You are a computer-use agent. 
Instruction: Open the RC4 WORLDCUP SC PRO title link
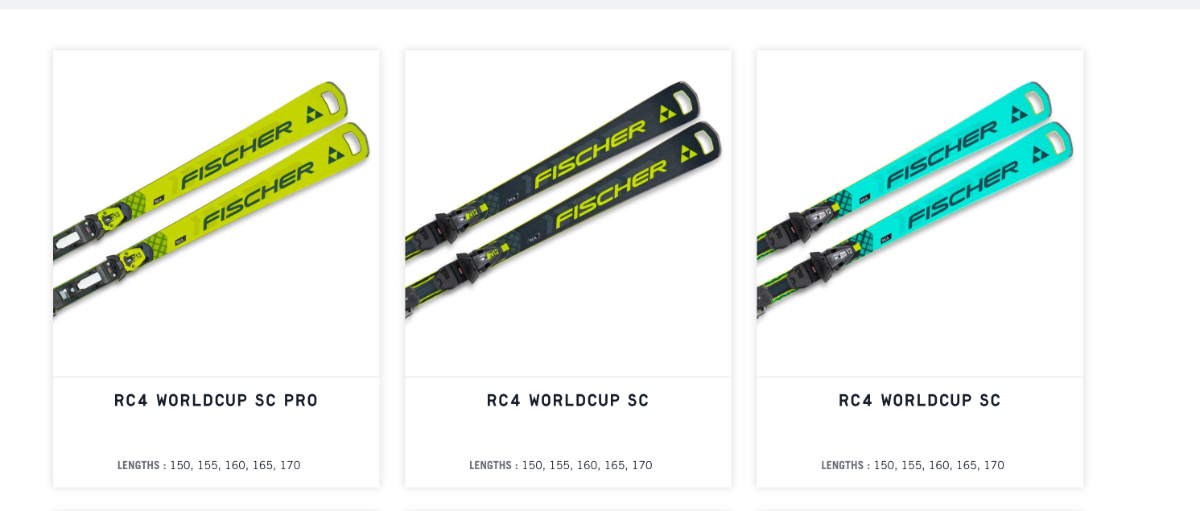click(216, 401)
